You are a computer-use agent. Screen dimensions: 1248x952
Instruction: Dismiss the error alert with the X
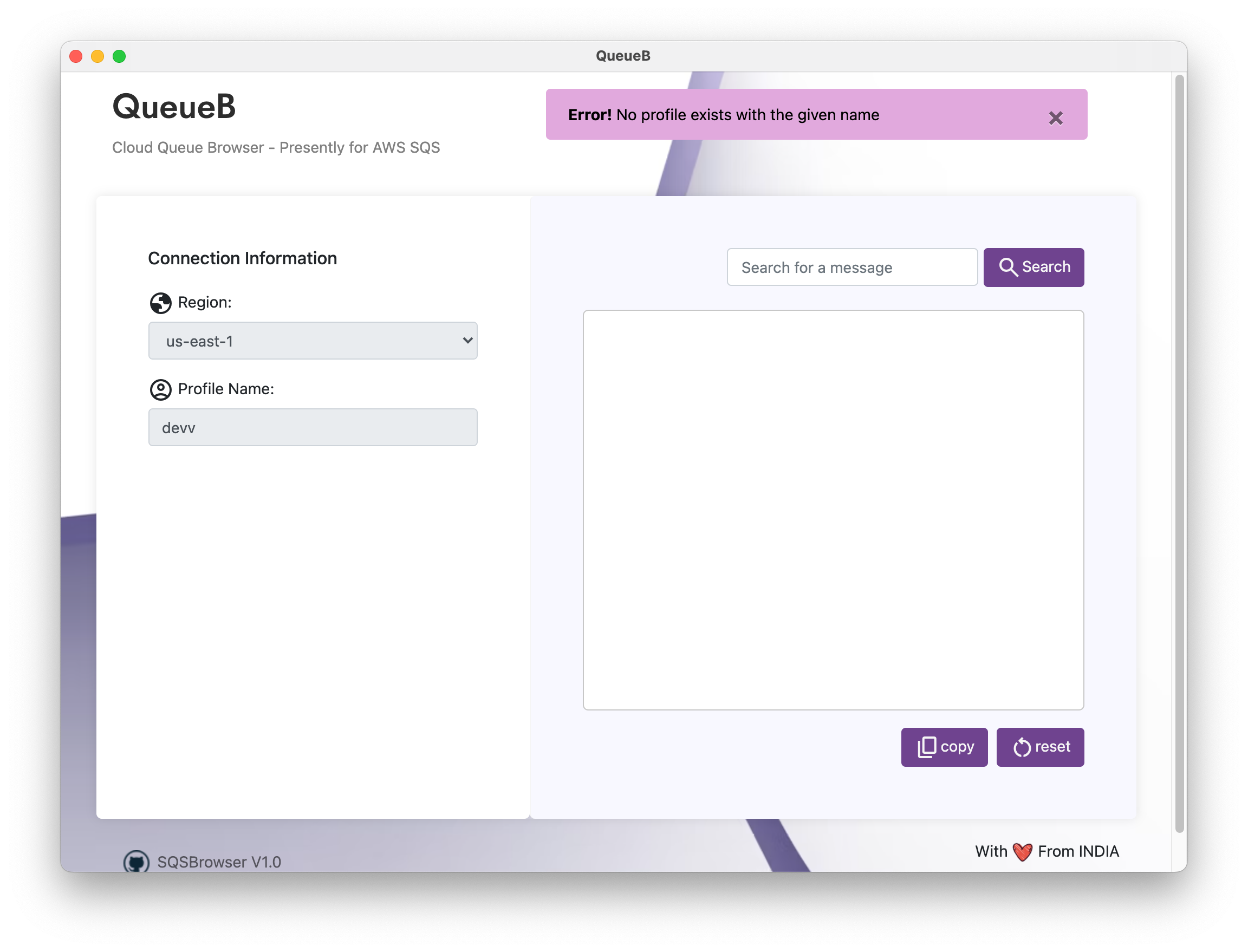(x=1055, y=118)
